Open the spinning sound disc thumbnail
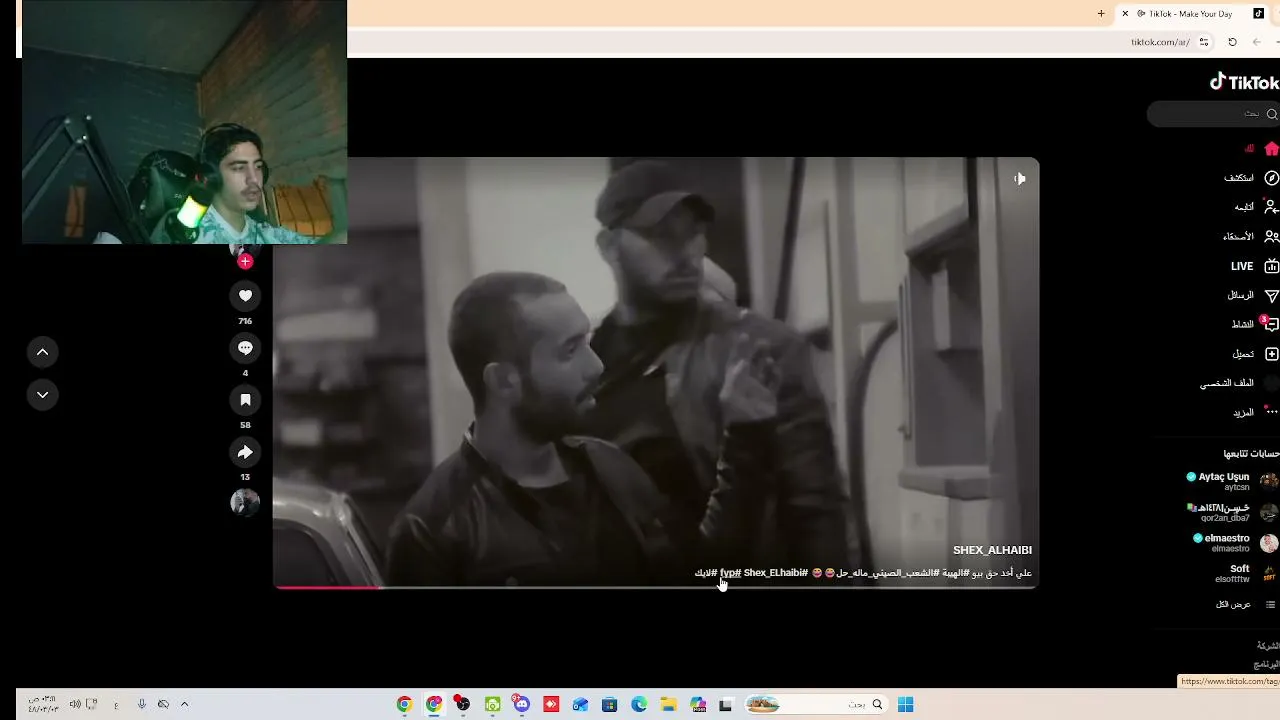 click(x=245, y=502)
